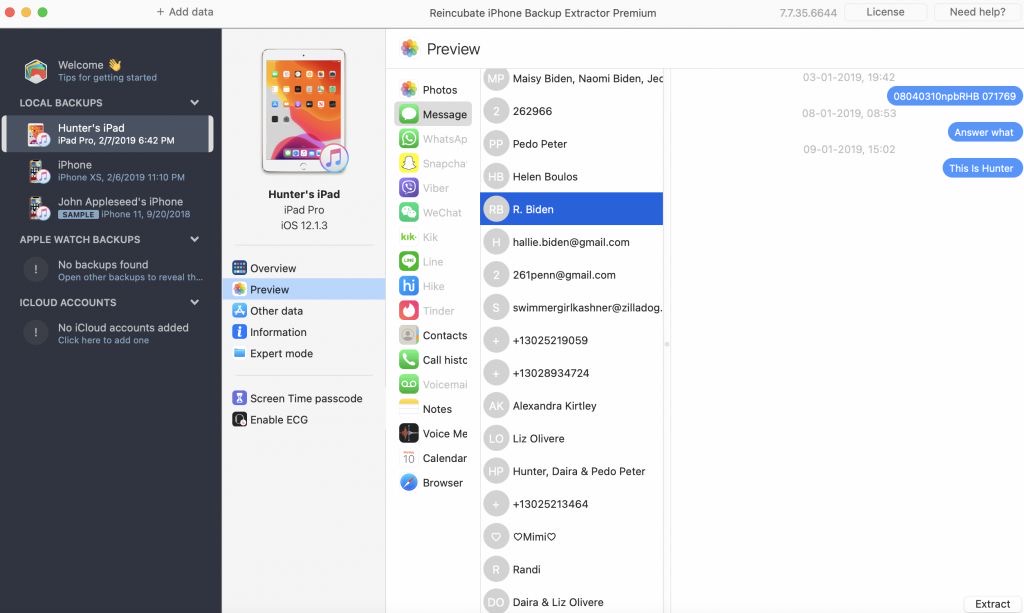The height and width of the screenshot is (613, 1024).
Task: Open the Voice Memos icon
Action: (x=409, y=433)
